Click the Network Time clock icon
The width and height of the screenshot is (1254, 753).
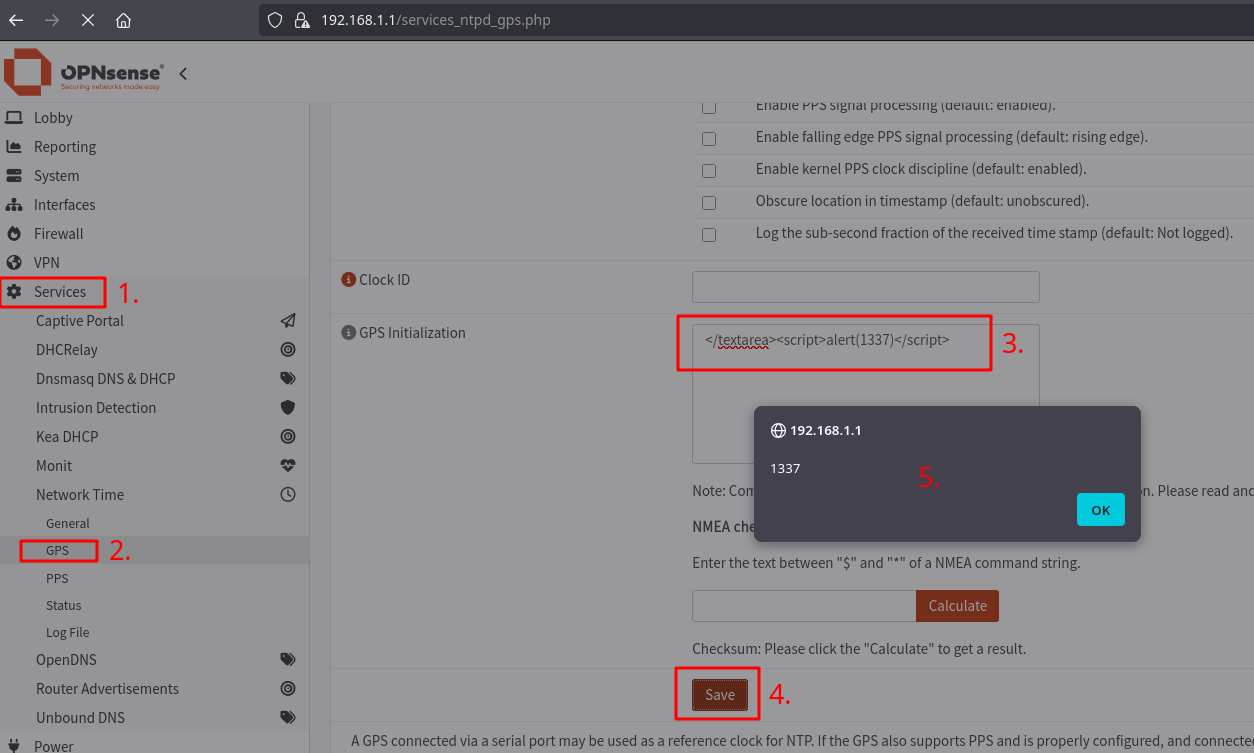coord(288,495)
